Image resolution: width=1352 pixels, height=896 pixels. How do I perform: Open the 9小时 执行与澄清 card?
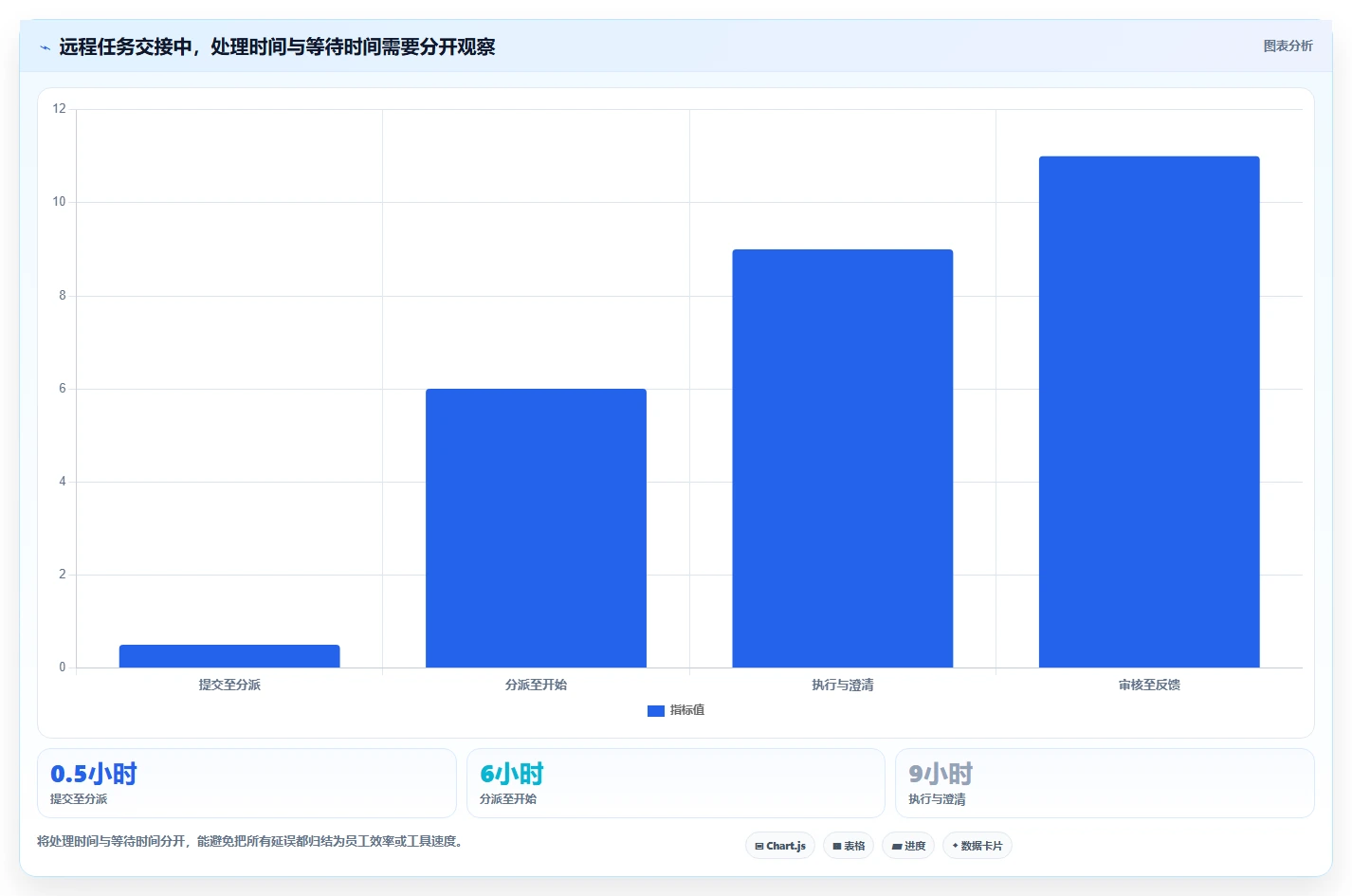point(1105,783)
